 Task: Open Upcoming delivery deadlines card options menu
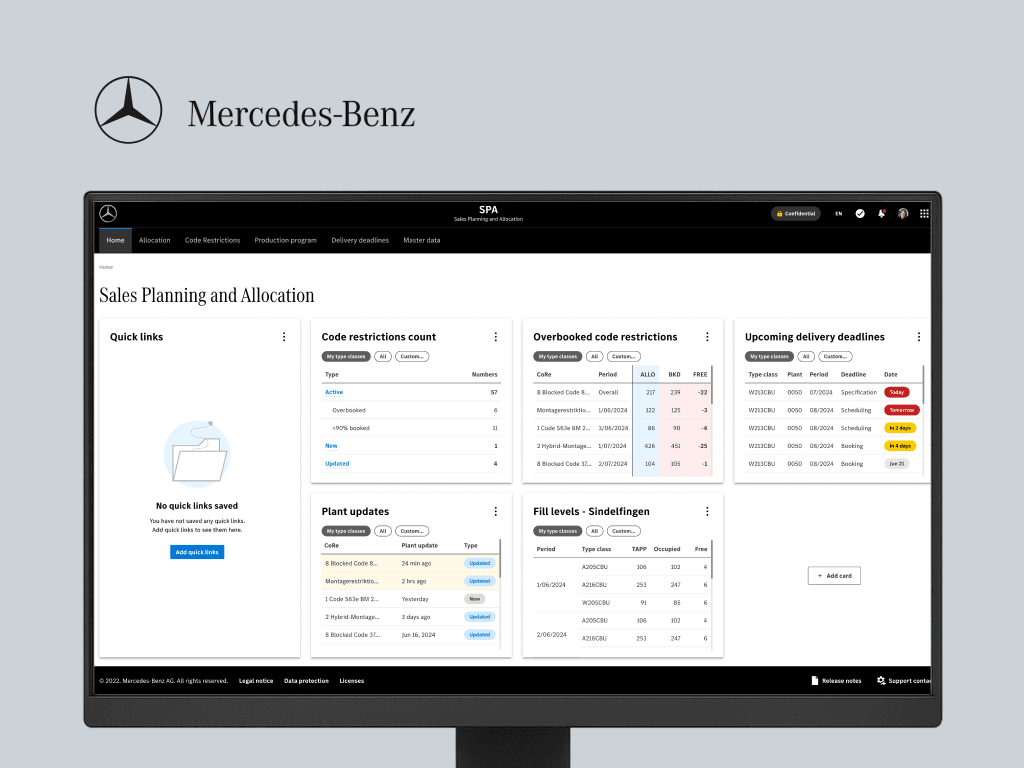919,337
